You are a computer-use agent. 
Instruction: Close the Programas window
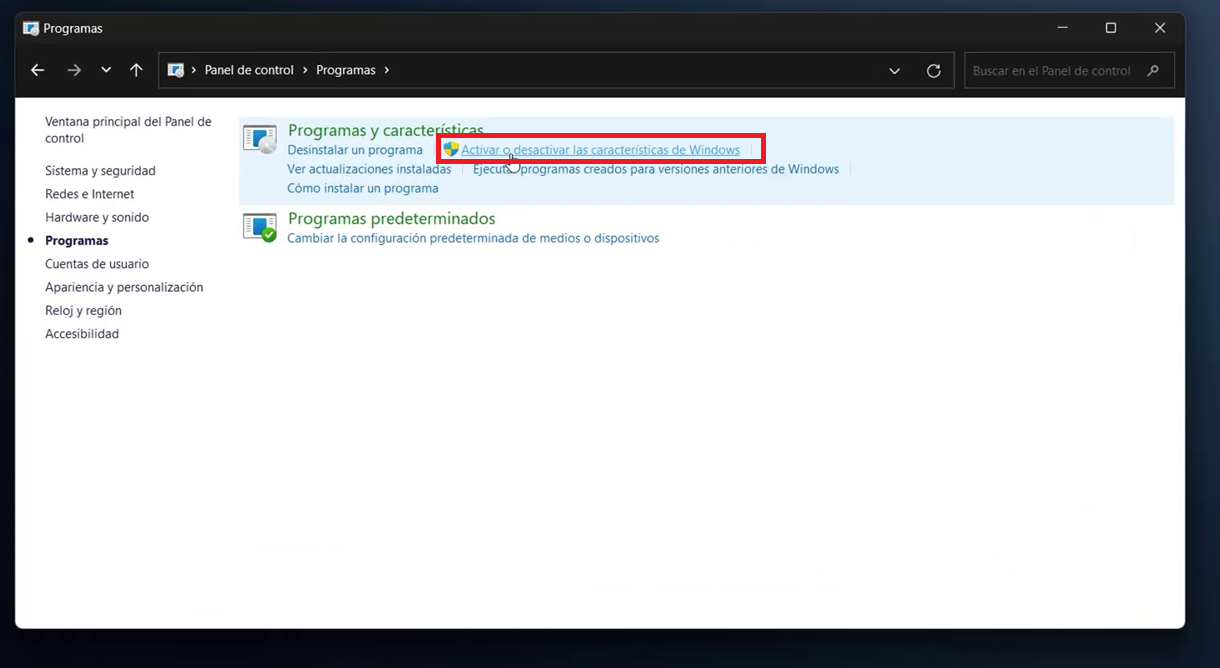tap(1160, 28)
